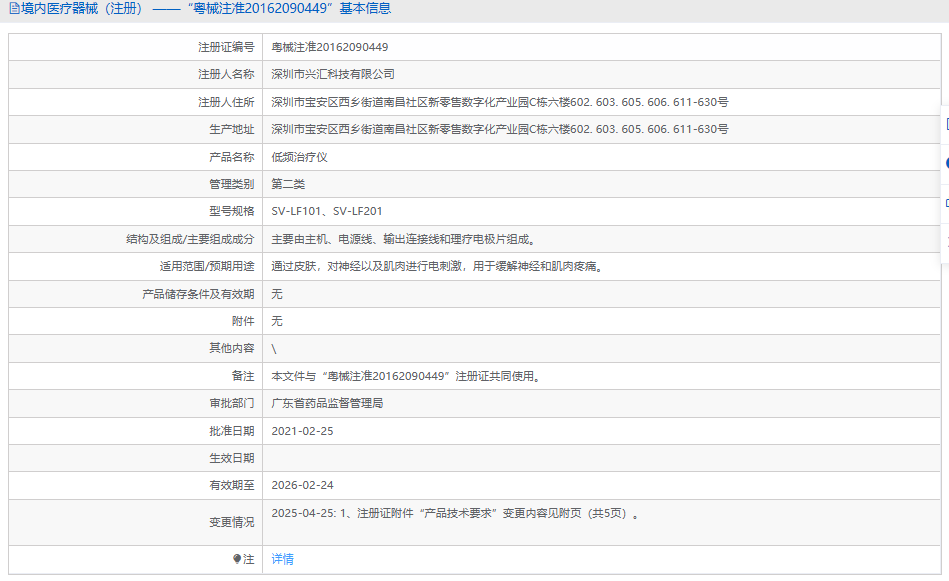
Task: Click the address value in the 注册人住所 row
Action: [x=499, y=102]
